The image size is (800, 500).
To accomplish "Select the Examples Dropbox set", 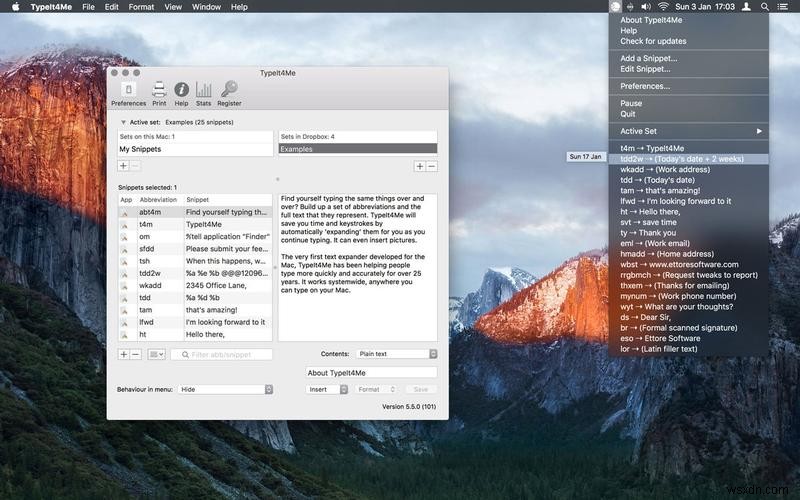I will 358,149.
